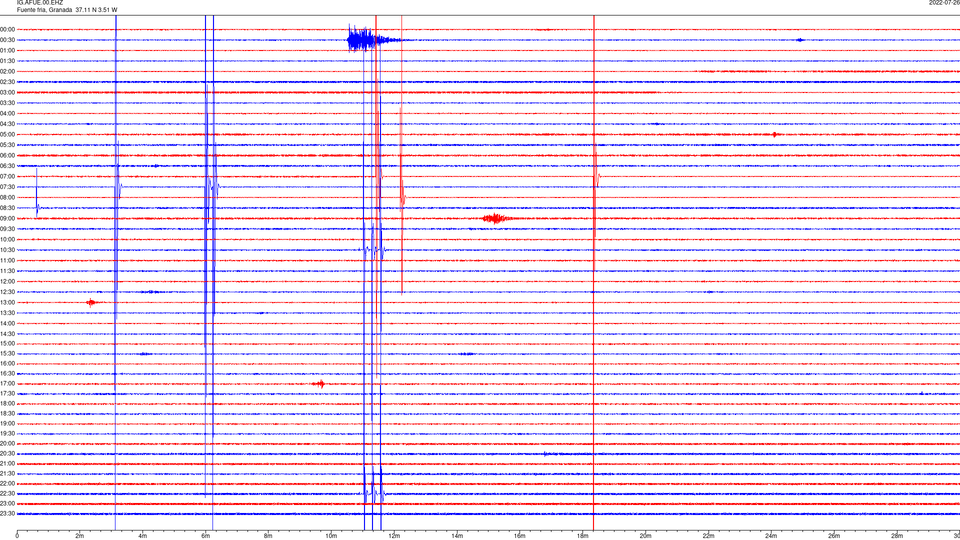Select the 05:00 trace time label
Screen dimensions: 960x540
pos(7,134)
